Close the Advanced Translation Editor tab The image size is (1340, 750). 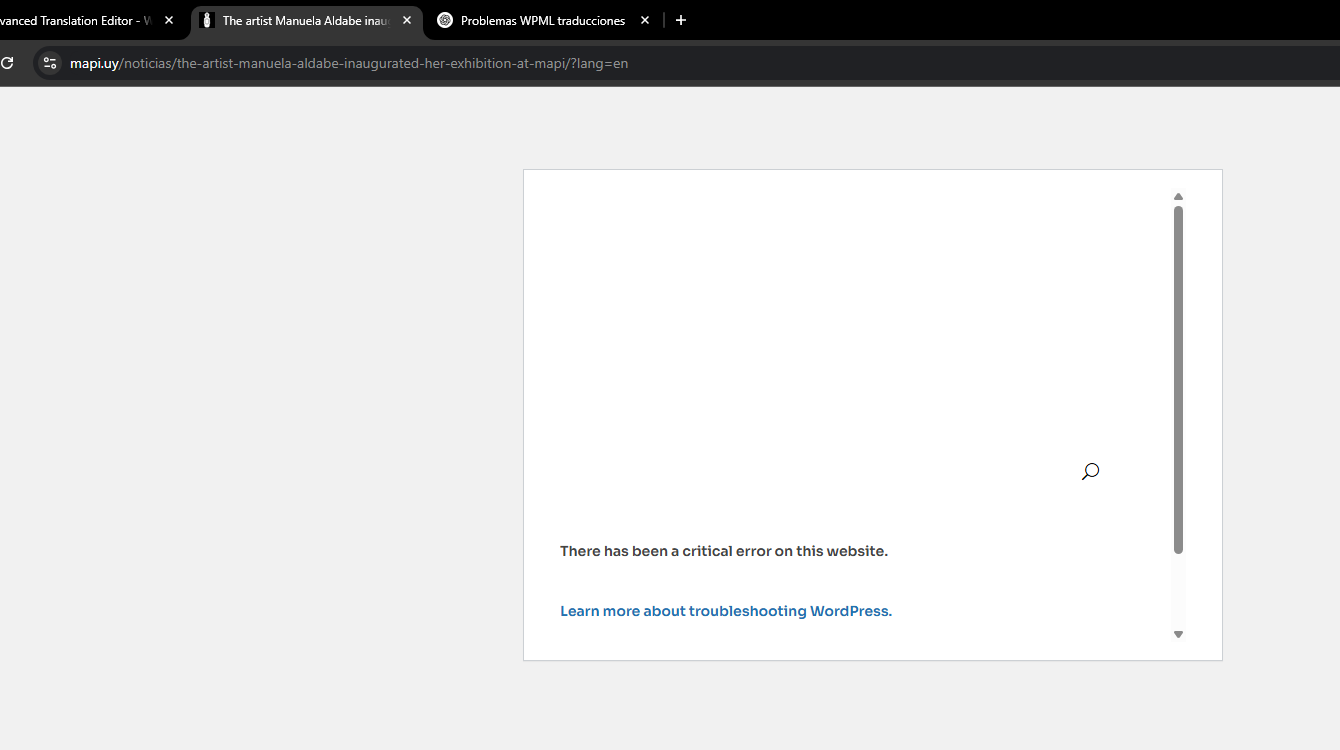click(169, 20)
